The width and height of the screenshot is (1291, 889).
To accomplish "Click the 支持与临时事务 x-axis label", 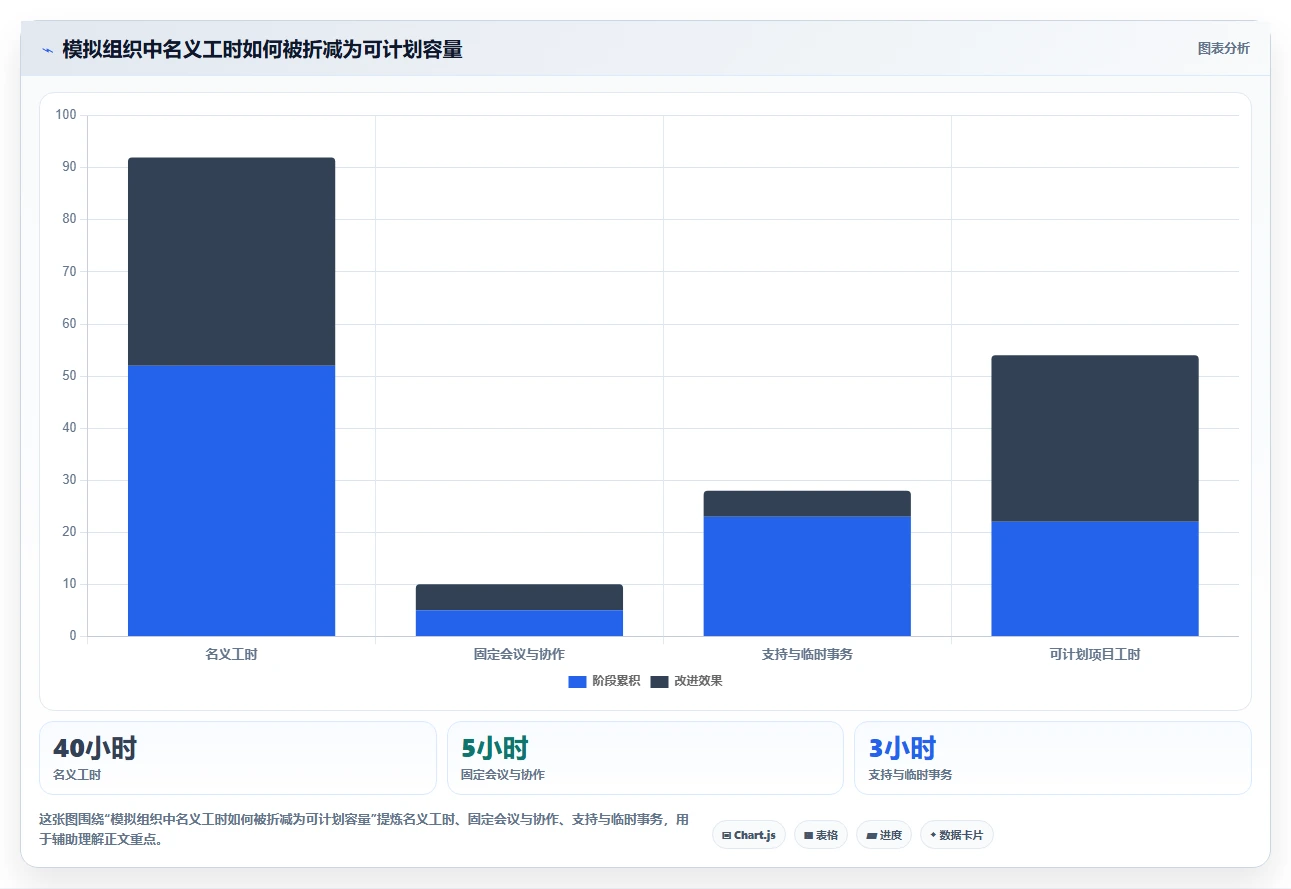I will click(x=807, y=655).
